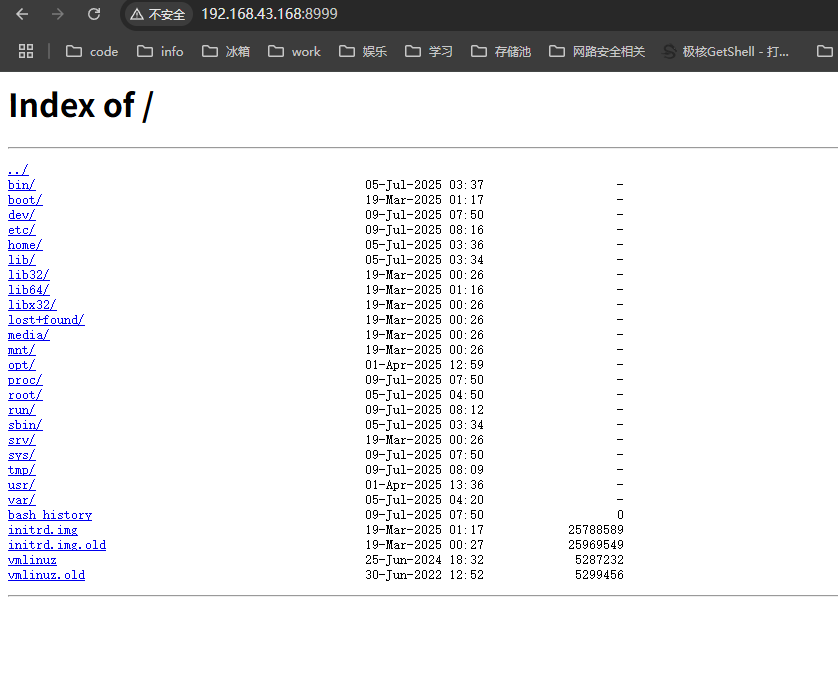Download the vmlinuz.old file
Viewport: 838px width, 675px height.
pyautogui.click(x=46, y=575)
